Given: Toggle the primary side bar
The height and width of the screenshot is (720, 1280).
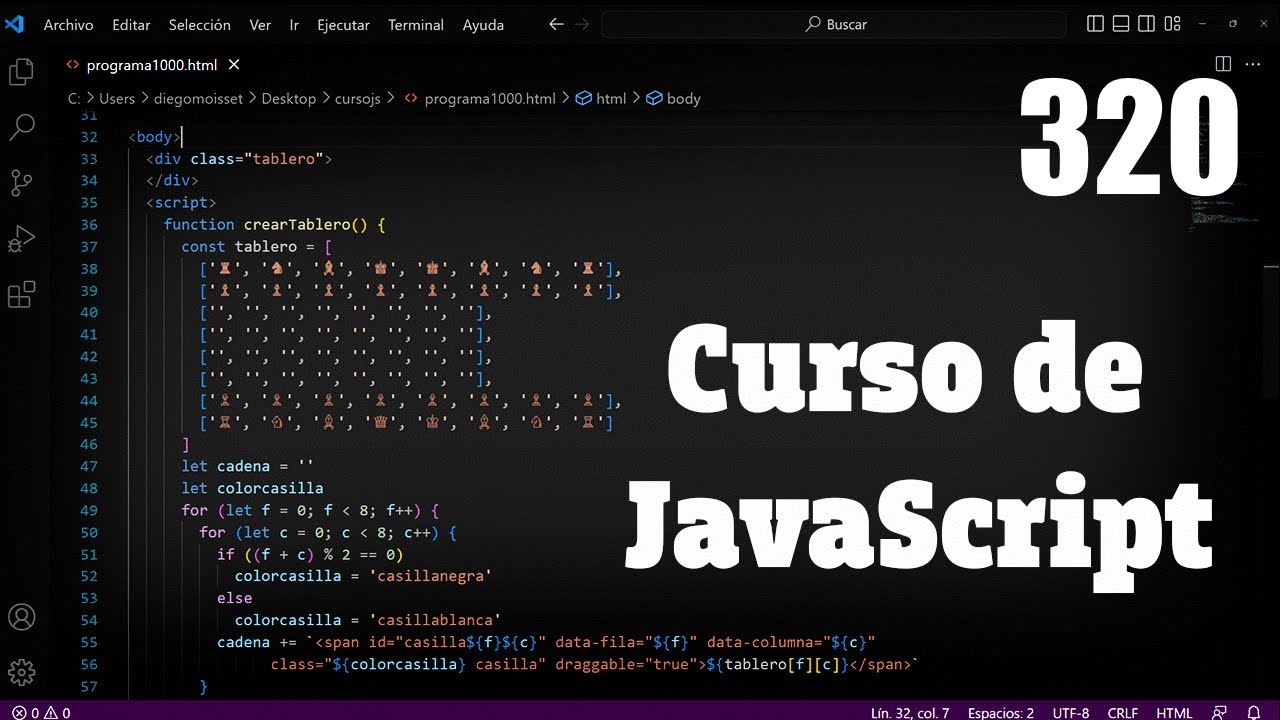Looking at the screenshot, I should pos(1096,24).
